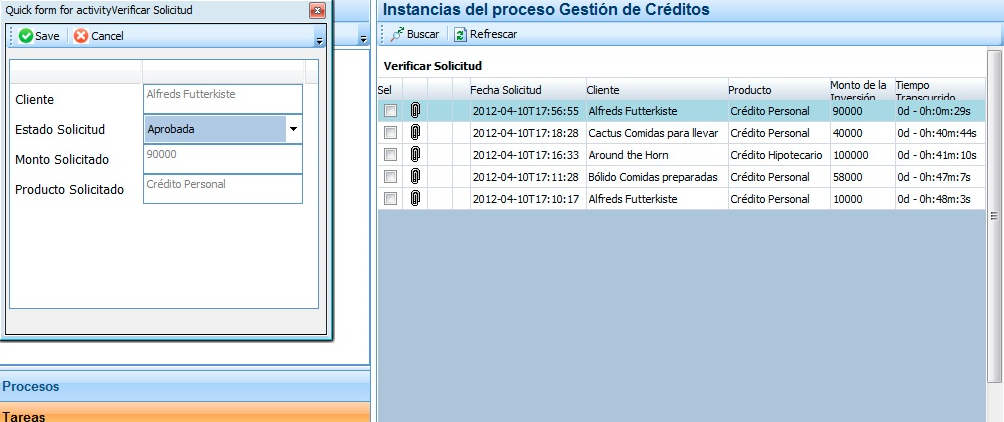Open the Estado Solicitud dropdown arrow
Screen dimensions: 1004x422
point(293,129)
